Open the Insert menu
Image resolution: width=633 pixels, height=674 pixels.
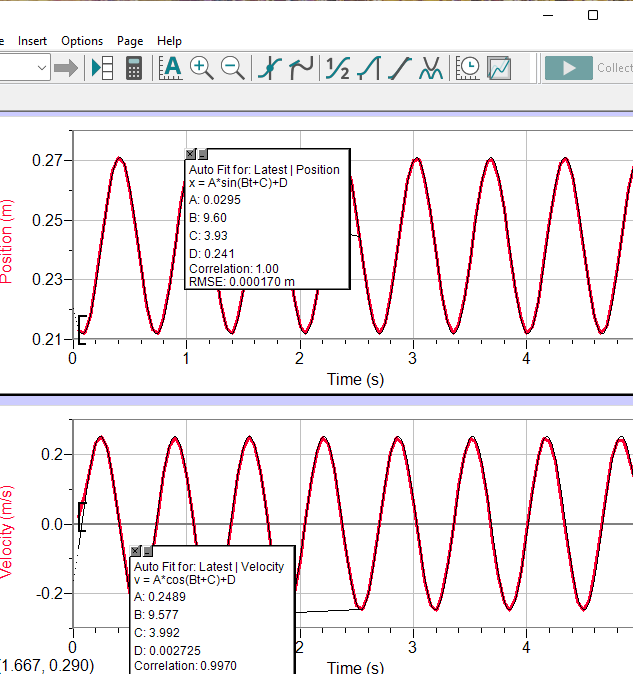pos(33,41)
